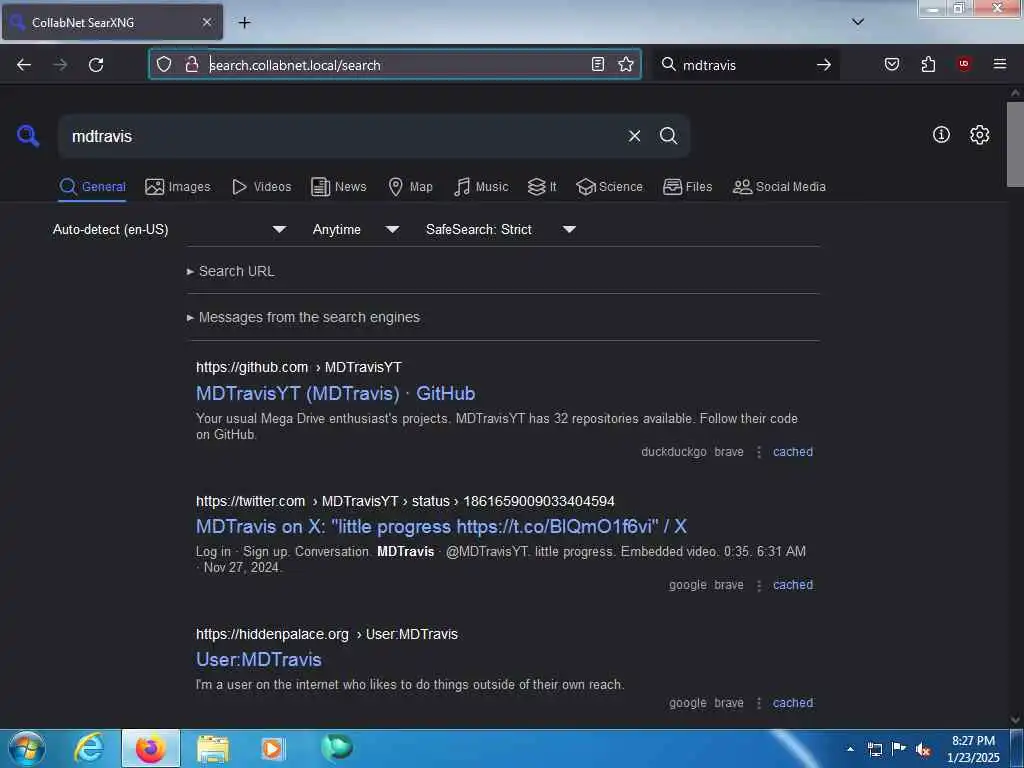Close the CollabNet SearXNG tab
Image resolution: width=1024 pixels, height=768 pixels.
[x=206, y=22]
